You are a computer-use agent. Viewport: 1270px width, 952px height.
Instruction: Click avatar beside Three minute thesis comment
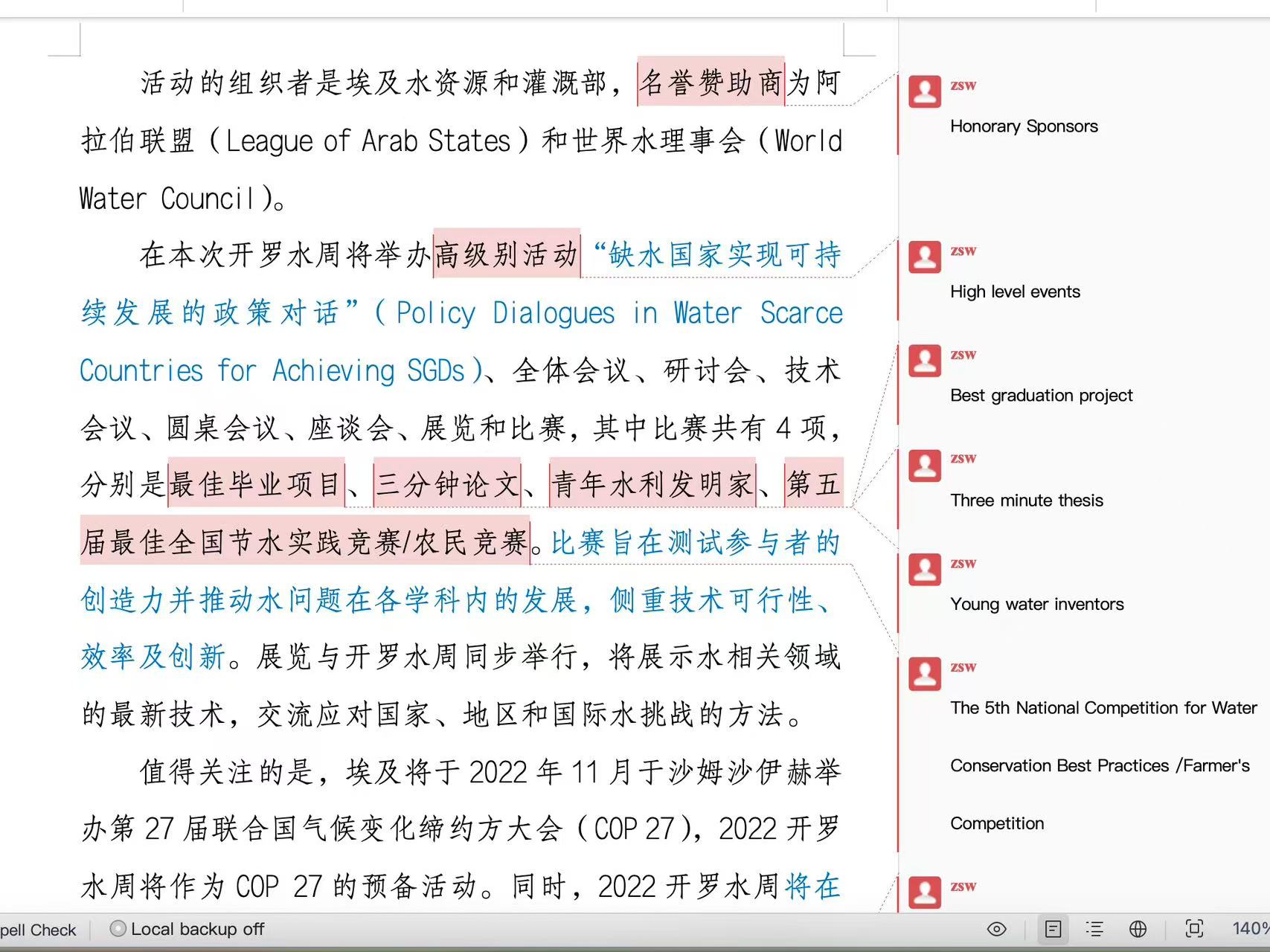925,466
